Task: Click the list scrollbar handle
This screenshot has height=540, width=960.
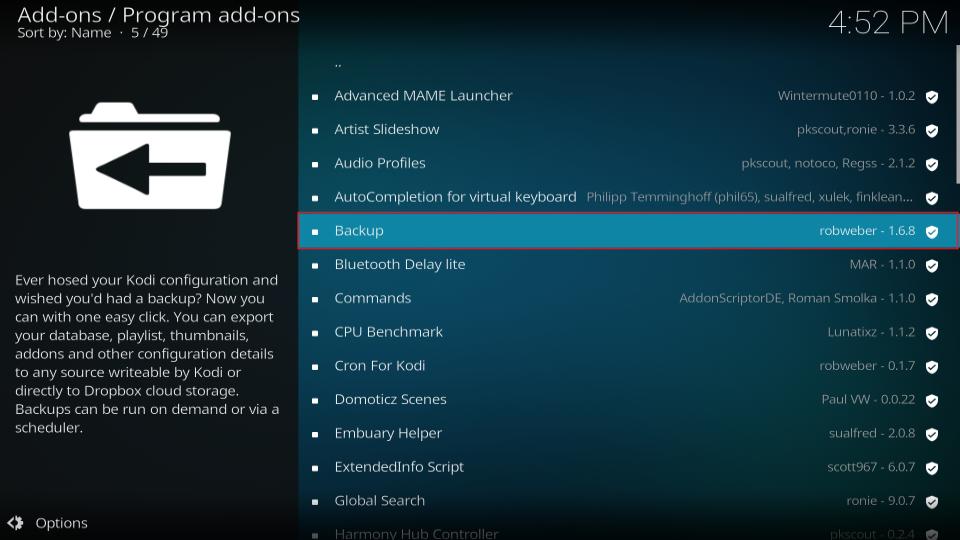Action: click(x=958, y=113)
